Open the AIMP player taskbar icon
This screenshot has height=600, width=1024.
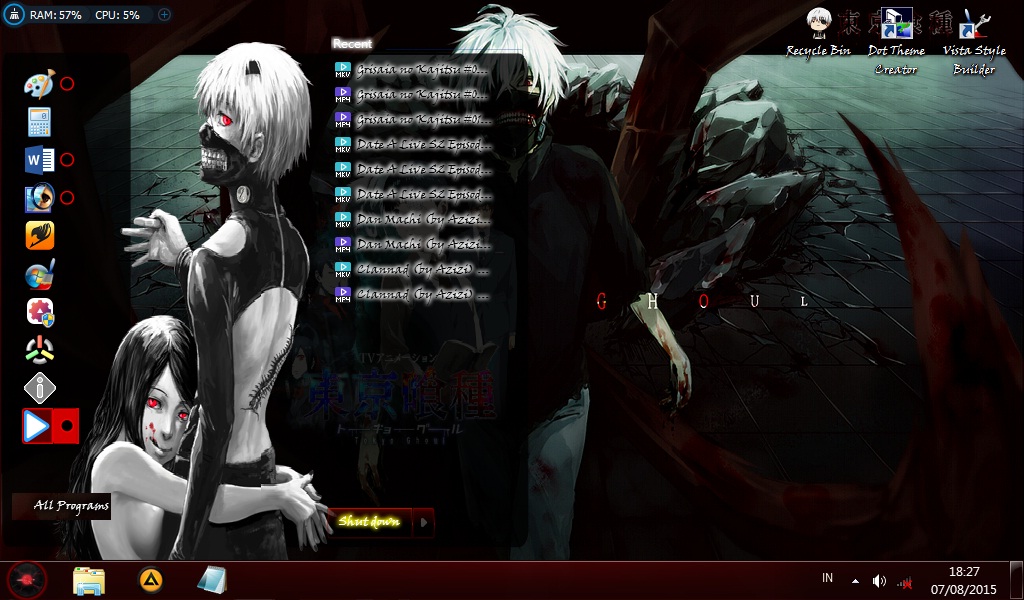pos(151,580)
